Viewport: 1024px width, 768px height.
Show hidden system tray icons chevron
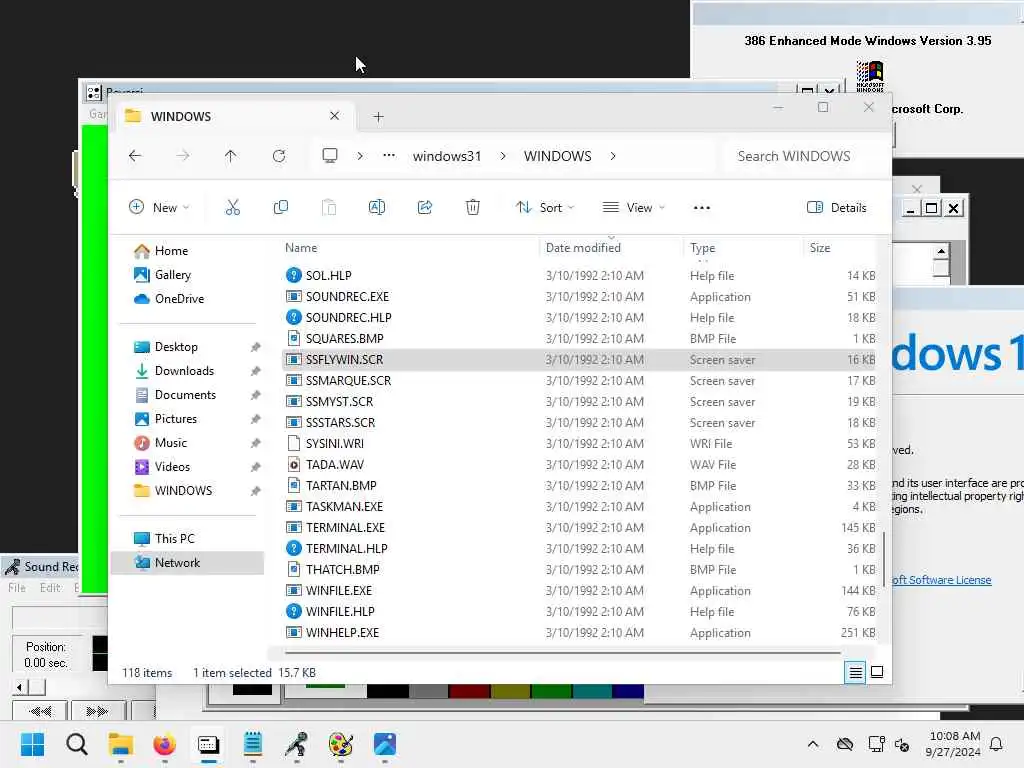pos(813,744)
